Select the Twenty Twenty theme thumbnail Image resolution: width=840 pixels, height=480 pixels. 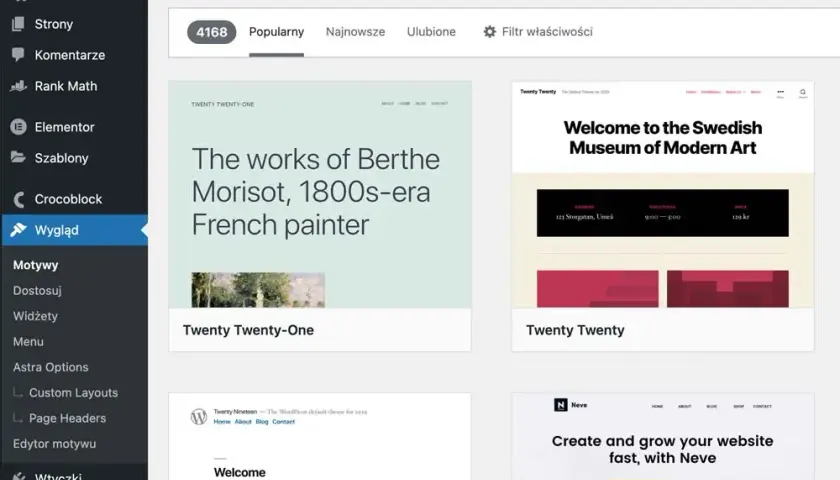click(x=663, y=194)
